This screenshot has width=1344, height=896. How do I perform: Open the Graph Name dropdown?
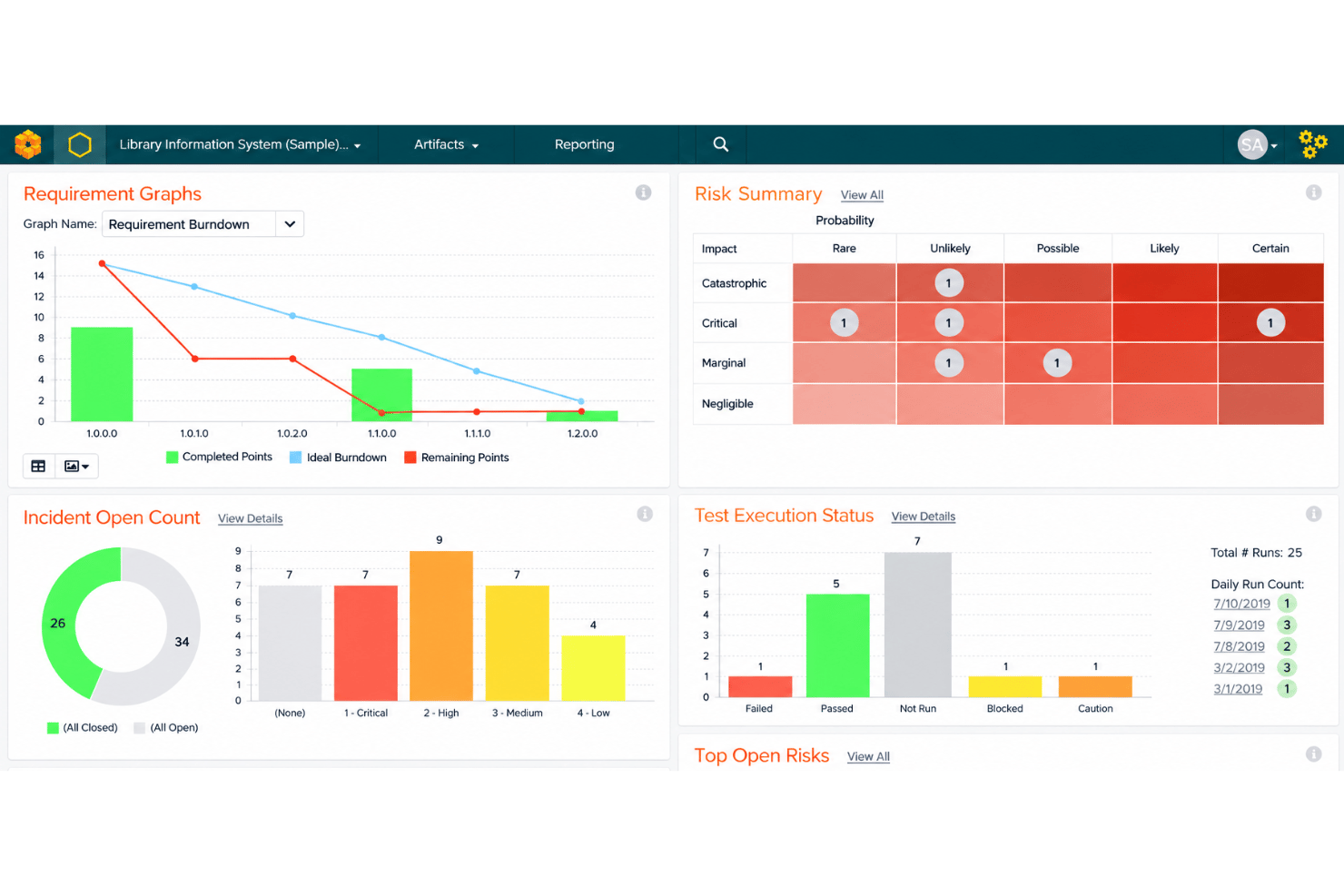203,224
